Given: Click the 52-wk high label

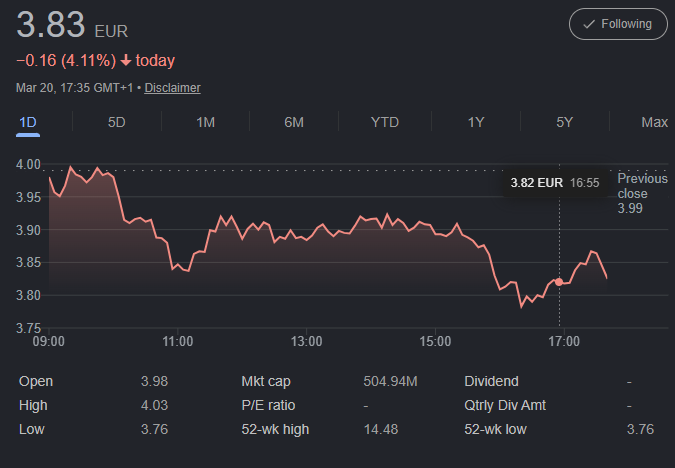Looking at the screenshot, I should [275, 429].
